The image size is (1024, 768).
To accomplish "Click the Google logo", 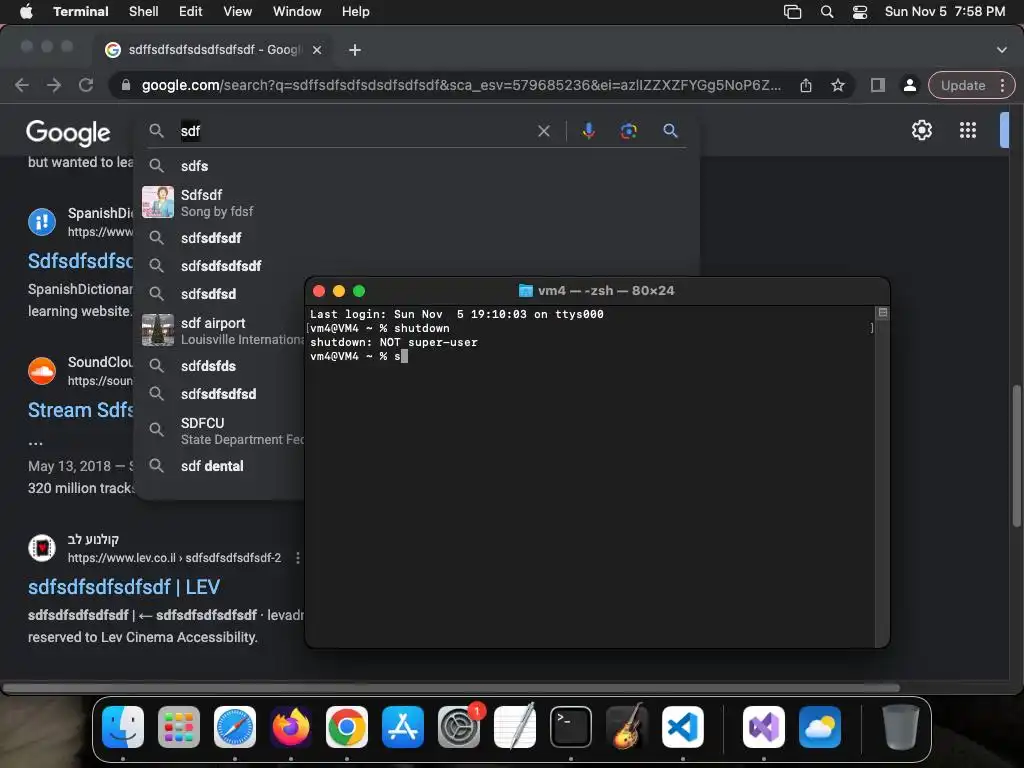I will 68,133.
